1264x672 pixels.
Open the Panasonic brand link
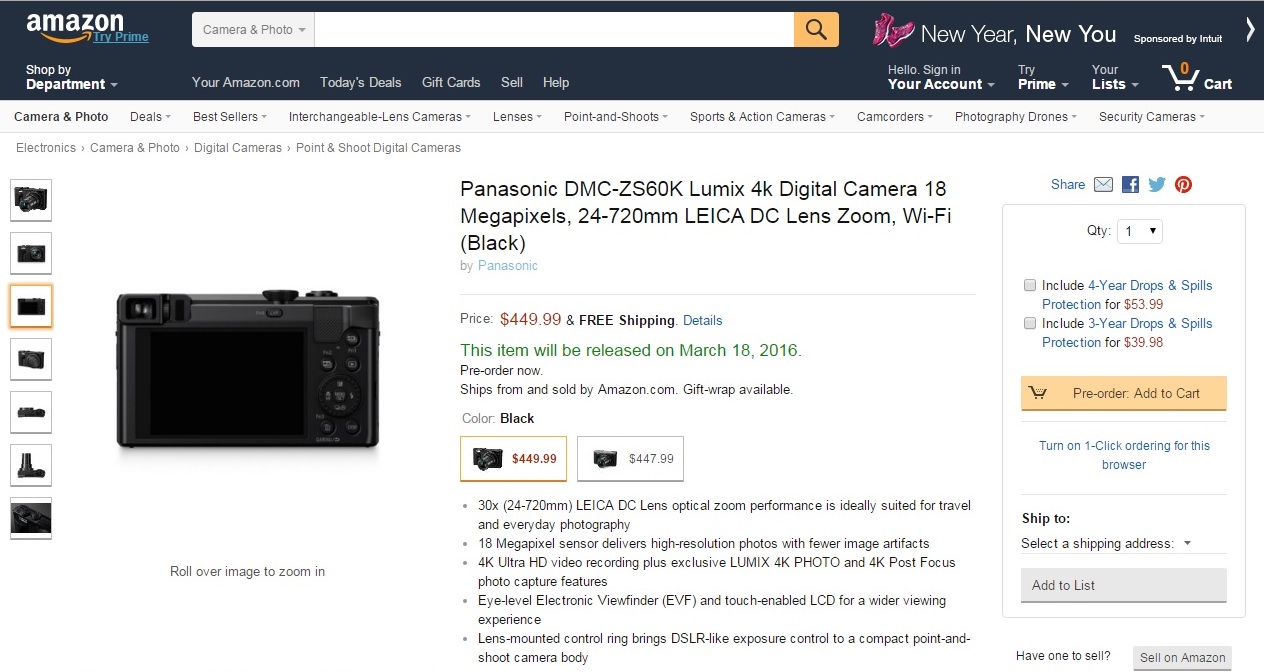[x=508, y=266]
